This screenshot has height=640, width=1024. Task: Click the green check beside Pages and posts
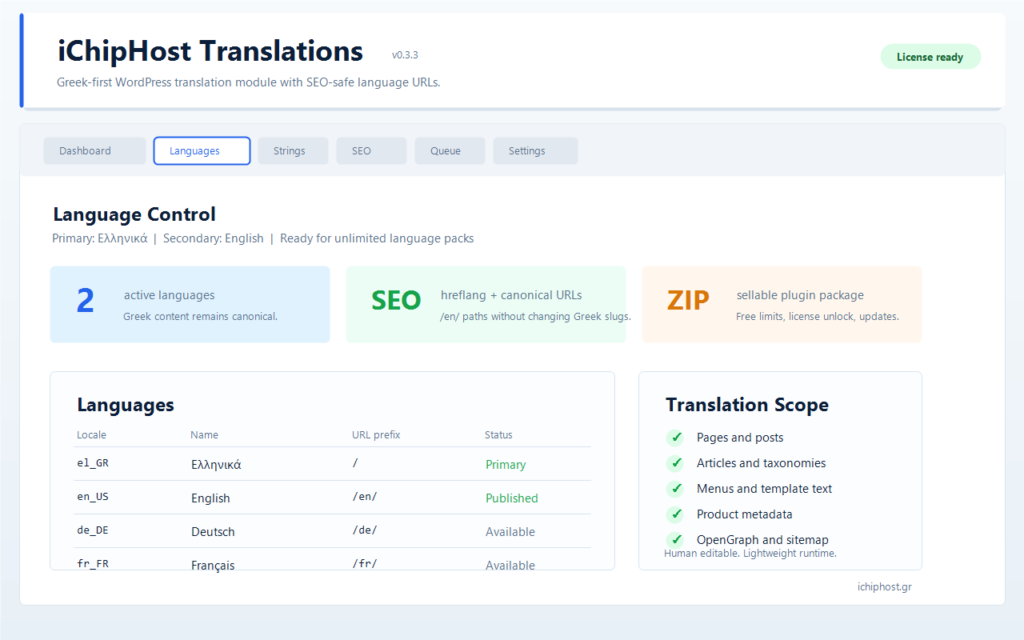675,438
